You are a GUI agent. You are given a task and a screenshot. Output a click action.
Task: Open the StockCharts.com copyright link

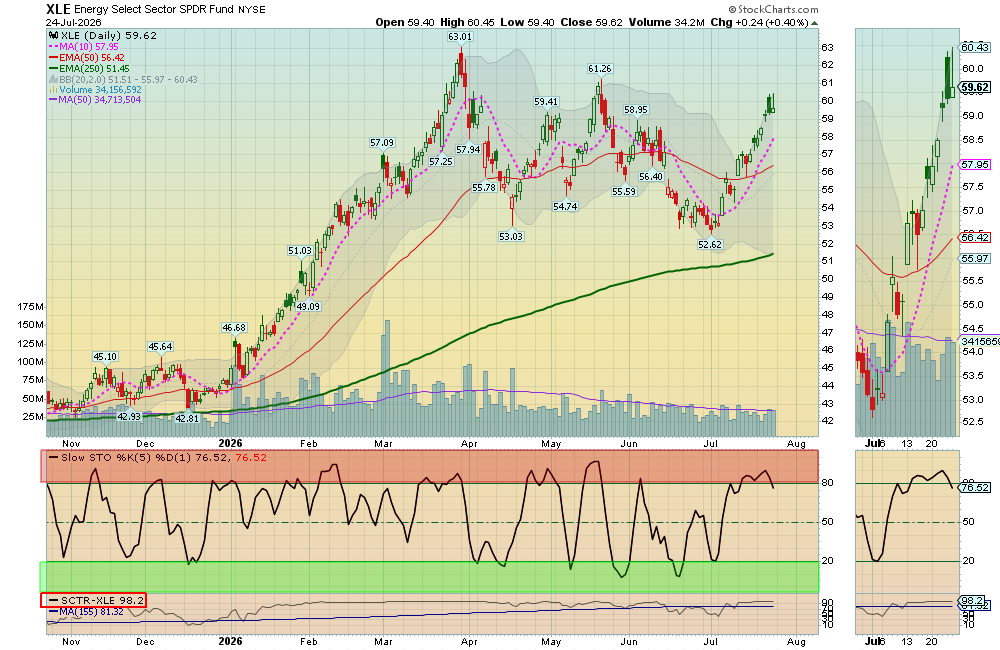tap(774, 10)
